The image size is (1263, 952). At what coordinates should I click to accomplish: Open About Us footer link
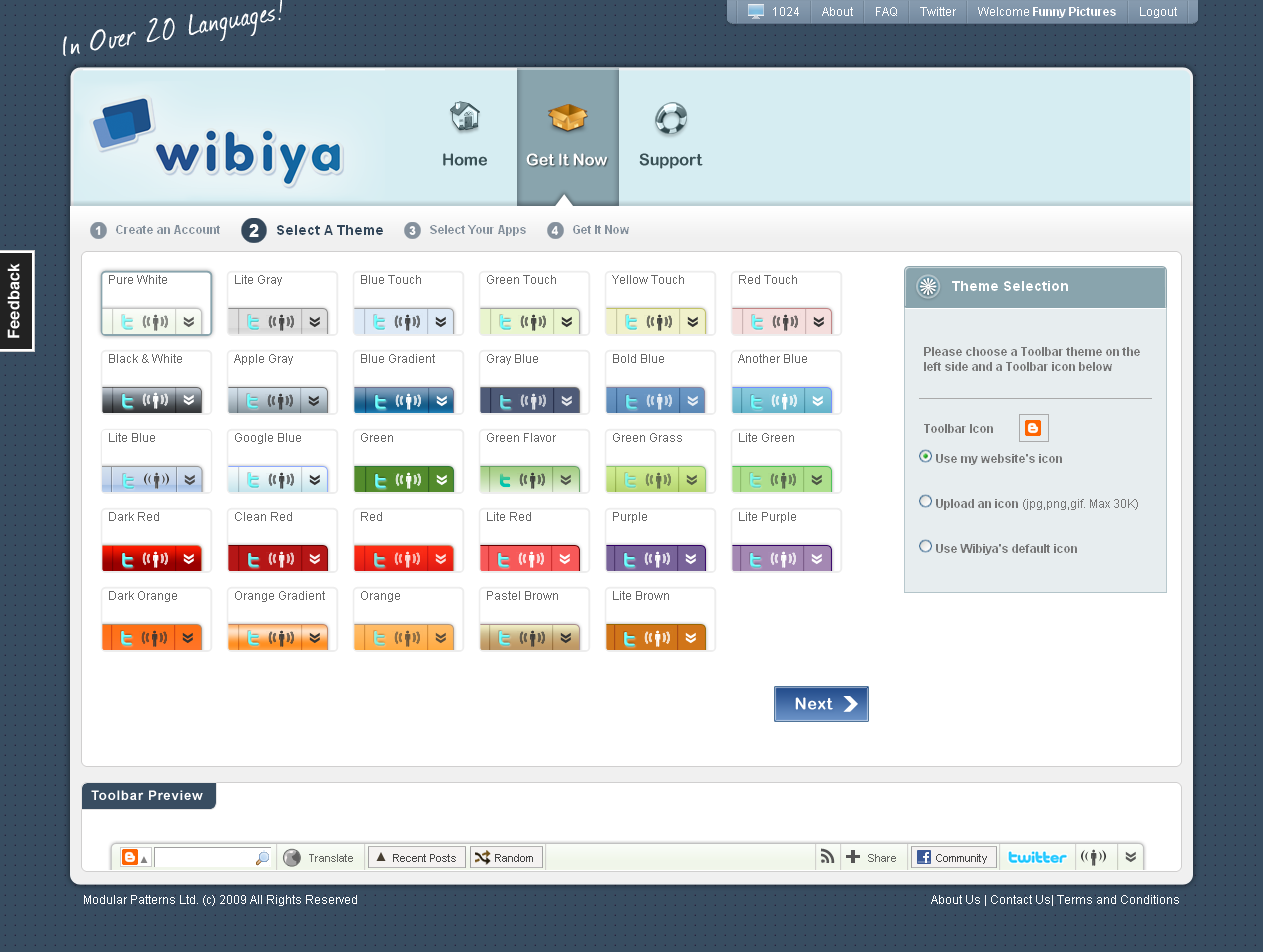point(955,900)
